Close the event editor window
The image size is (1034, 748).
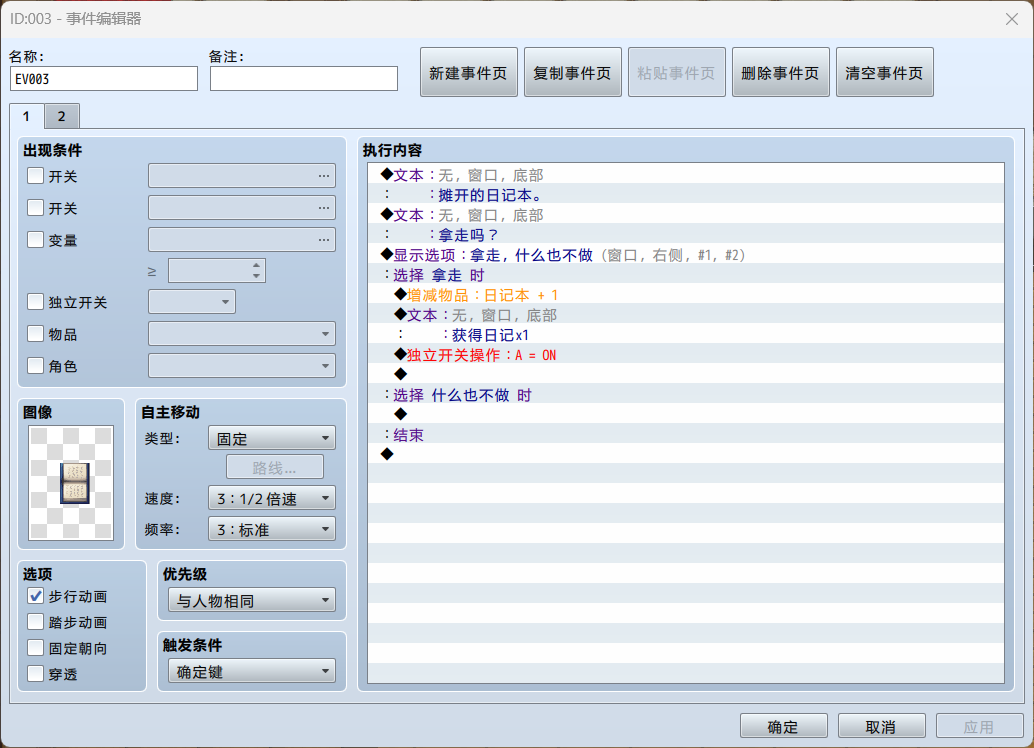tap(1012, 19)
